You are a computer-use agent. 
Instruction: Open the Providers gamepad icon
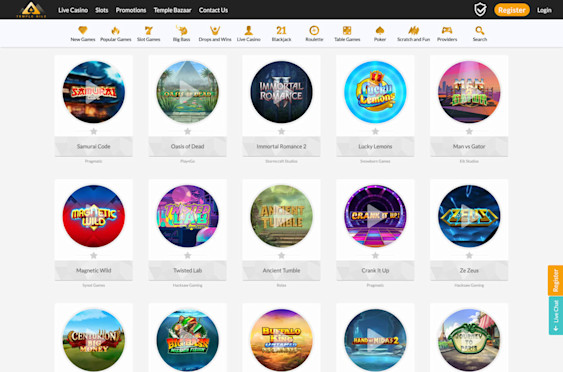(x=447, y=31)
